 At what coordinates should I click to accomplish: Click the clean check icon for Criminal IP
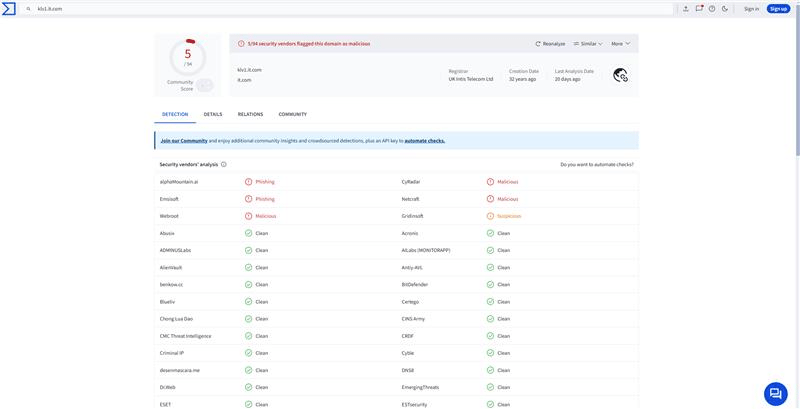point(248,353)
